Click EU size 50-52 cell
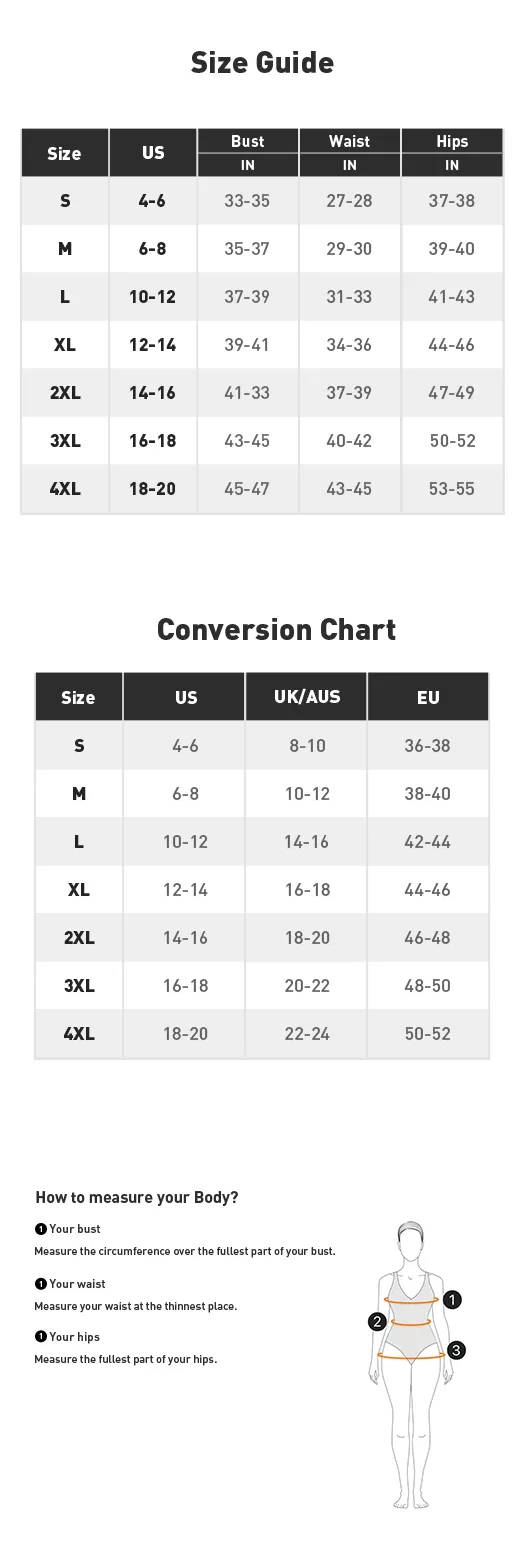 point(428,1033)
